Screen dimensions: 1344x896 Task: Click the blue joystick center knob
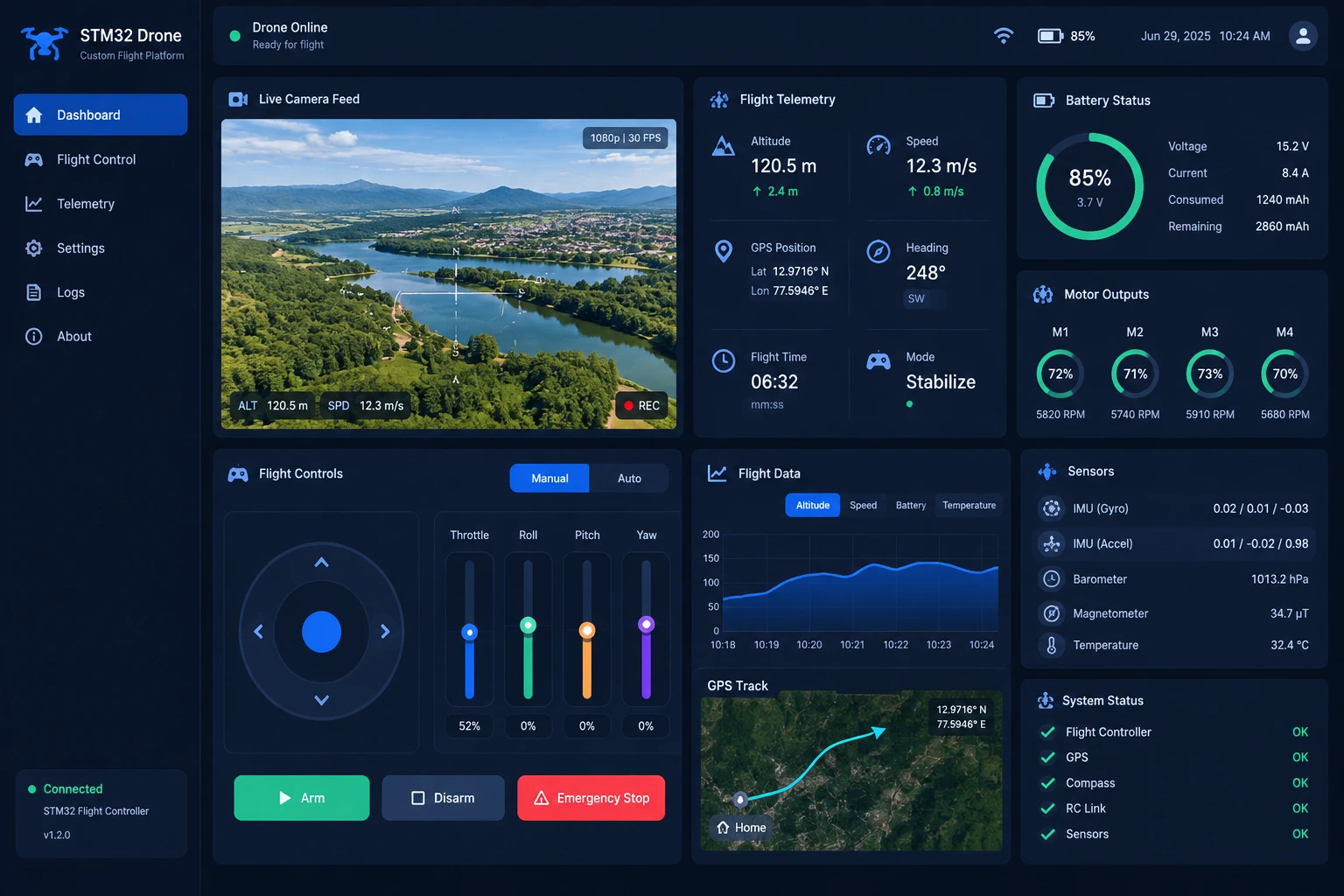coord(321,632)
